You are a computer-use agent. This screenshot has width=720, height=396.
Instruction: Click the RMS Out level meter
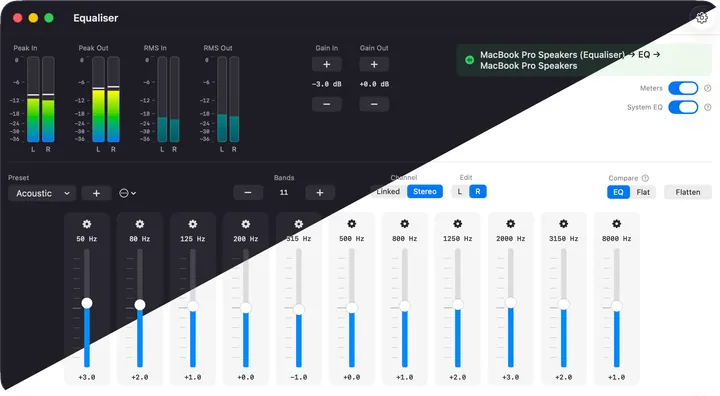click(x=228, y=99)
